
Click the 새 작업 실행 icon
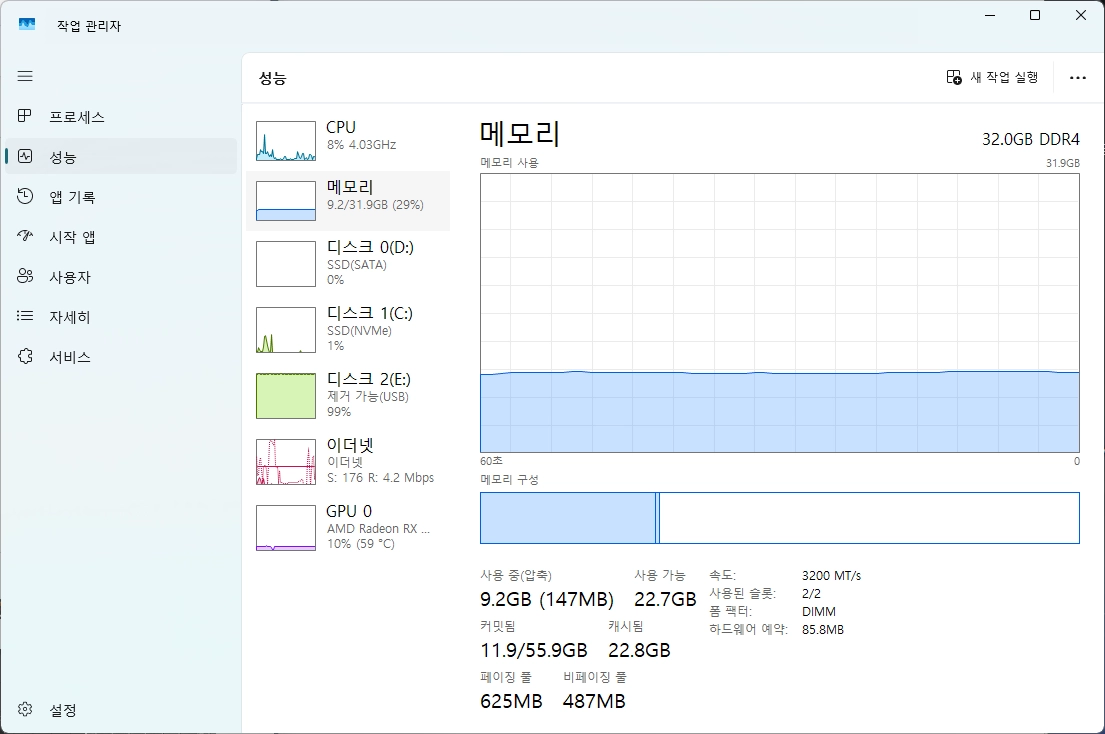[953, 77]
